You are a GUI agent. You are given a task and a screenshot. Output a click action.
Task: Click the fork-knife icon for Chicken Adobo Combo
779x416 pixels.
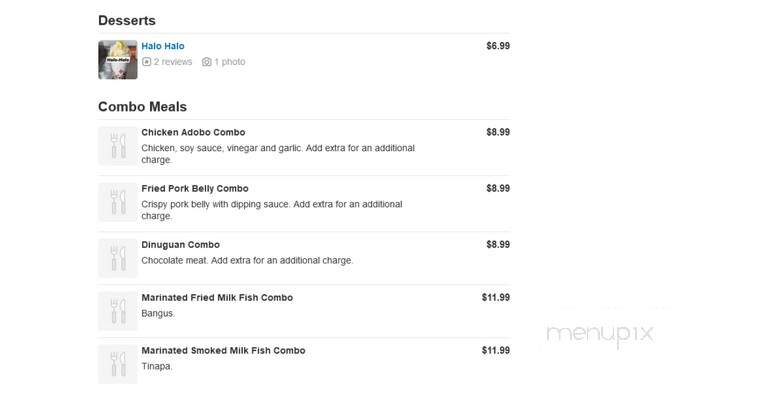pyautogui.click(x=118, y=146)
